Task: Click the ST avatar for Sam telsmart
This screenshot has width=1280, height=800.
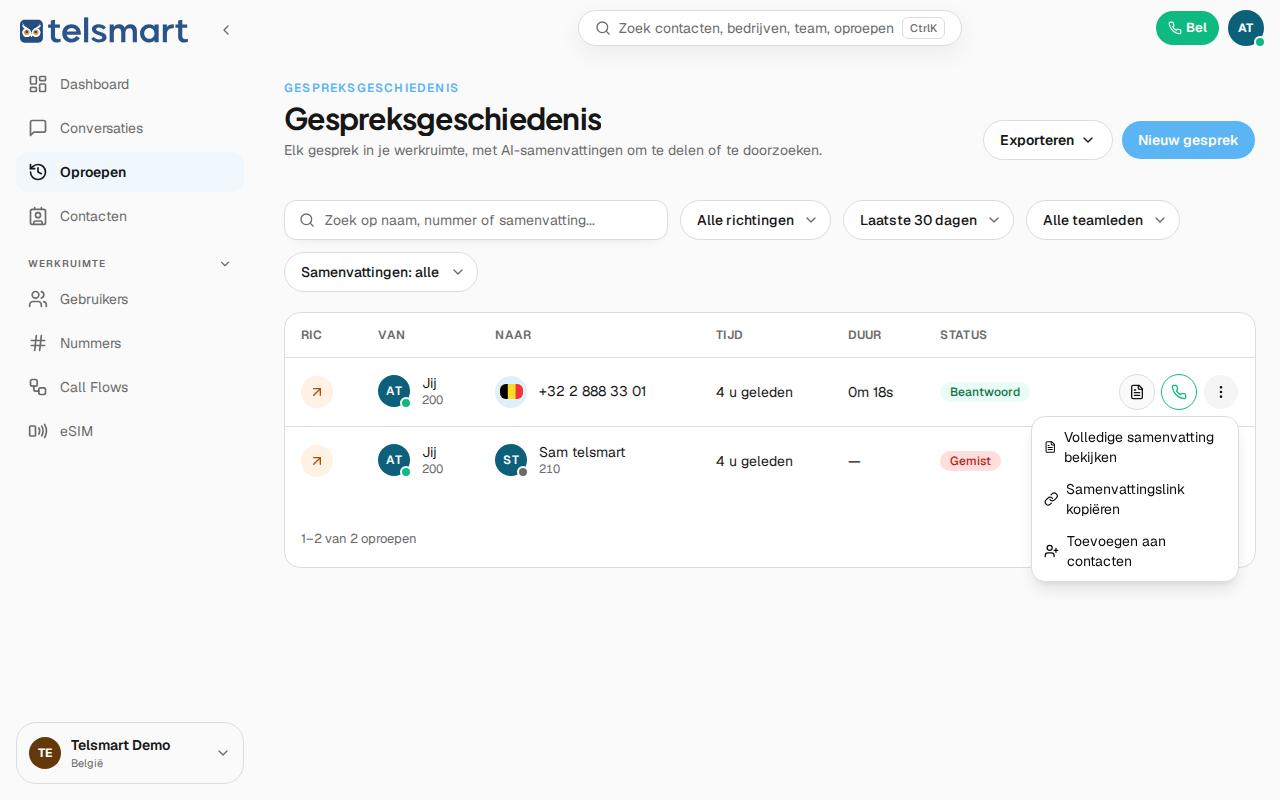Action: tap(511, 460)
